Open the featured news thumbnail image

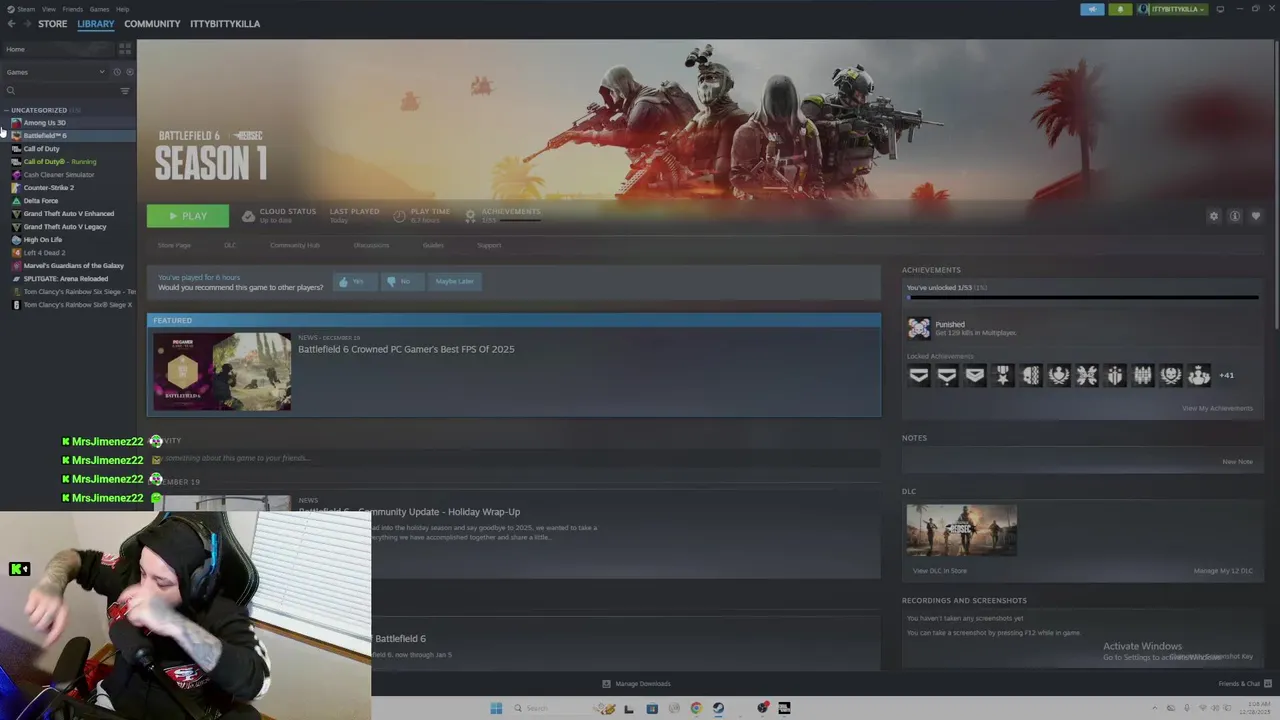[222, 372]
